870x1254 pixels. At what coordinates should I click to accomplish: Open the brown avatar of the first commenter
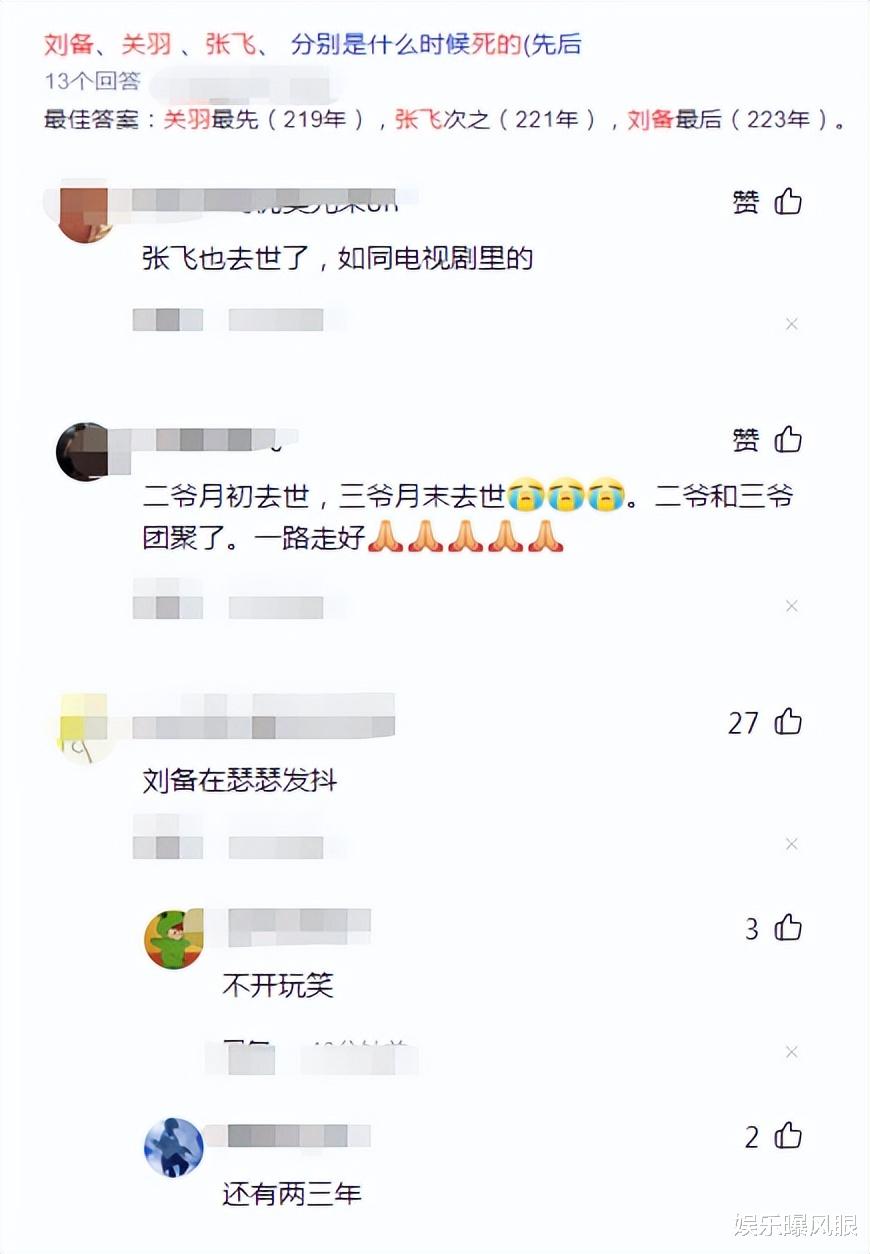(x=83, y=213)
